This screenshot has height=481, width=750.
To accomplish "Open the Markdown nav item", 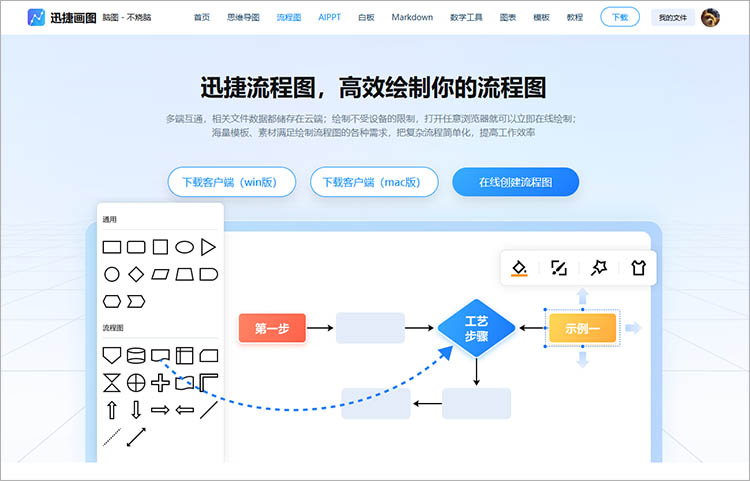I will (x=412, y=17).
